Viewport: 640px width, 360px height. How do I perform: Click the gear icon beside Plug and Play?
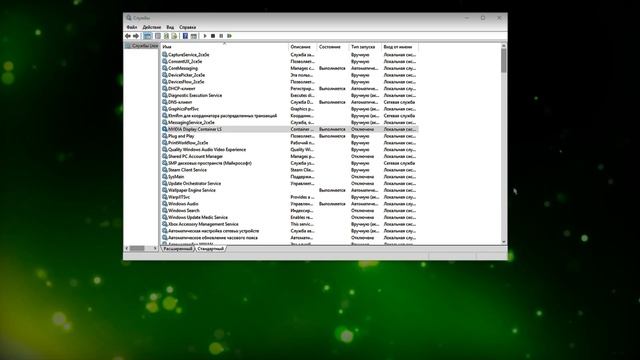[x=165, y=136]
